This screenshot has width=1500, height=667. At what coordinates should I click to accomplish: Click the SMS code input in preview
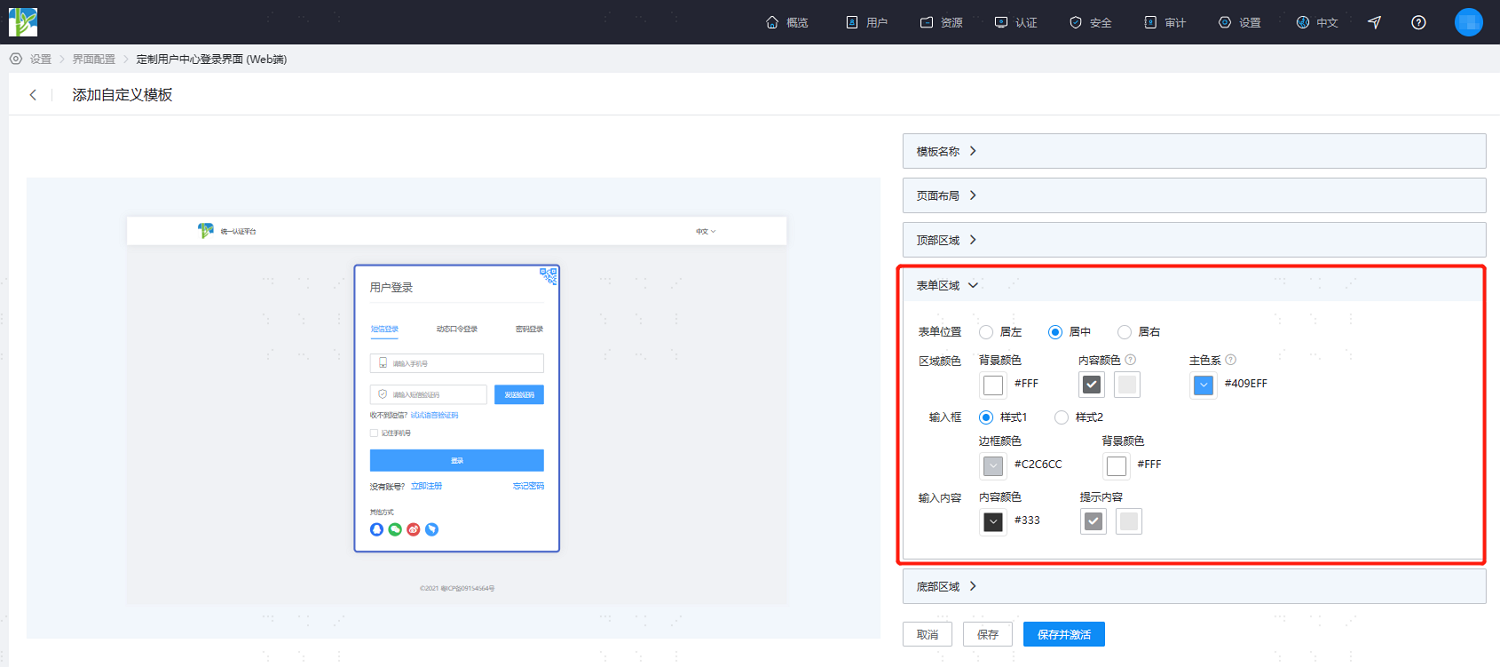point(428,395)
